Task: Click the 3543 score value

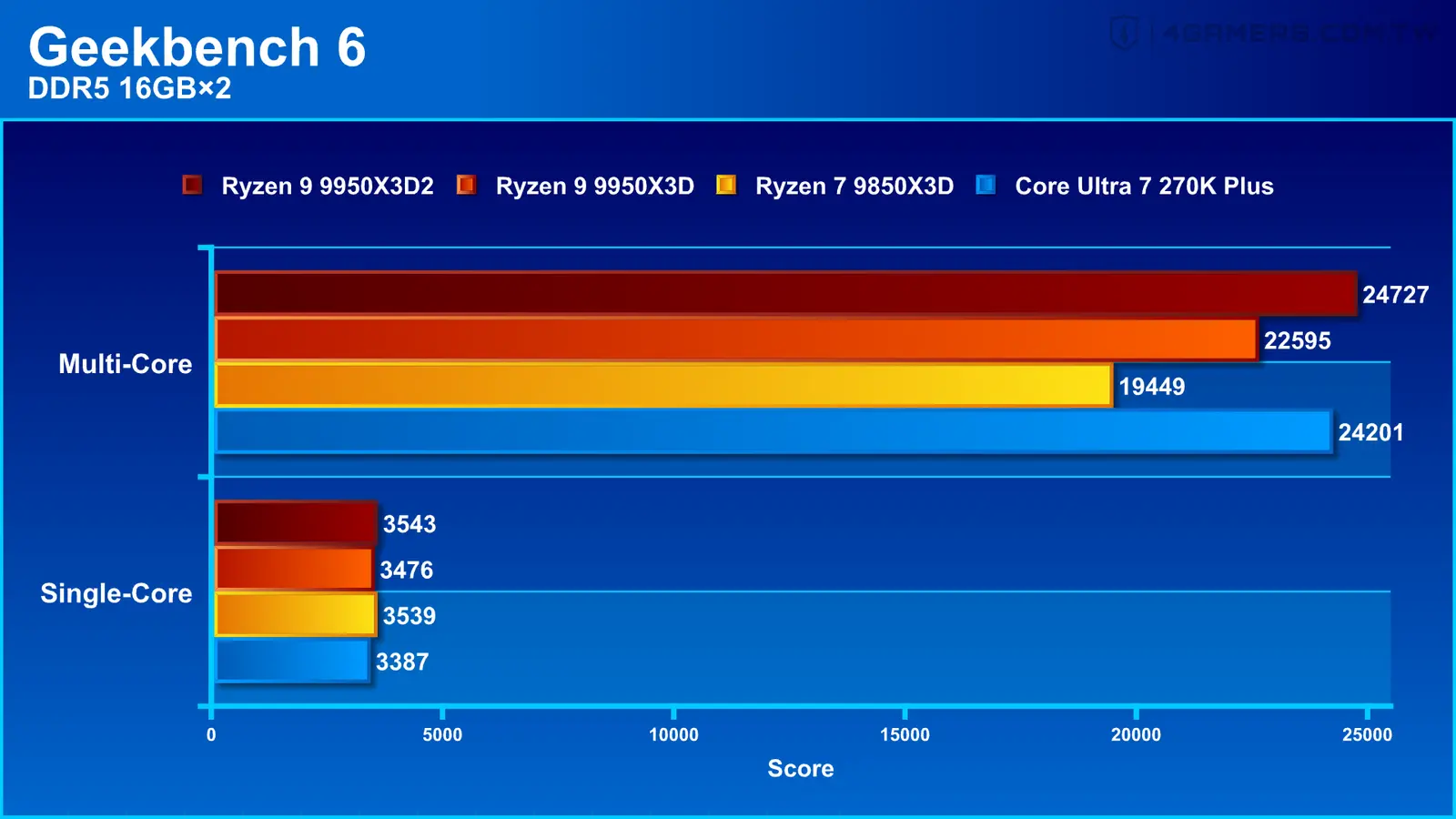Action: [x=409, y=524]
